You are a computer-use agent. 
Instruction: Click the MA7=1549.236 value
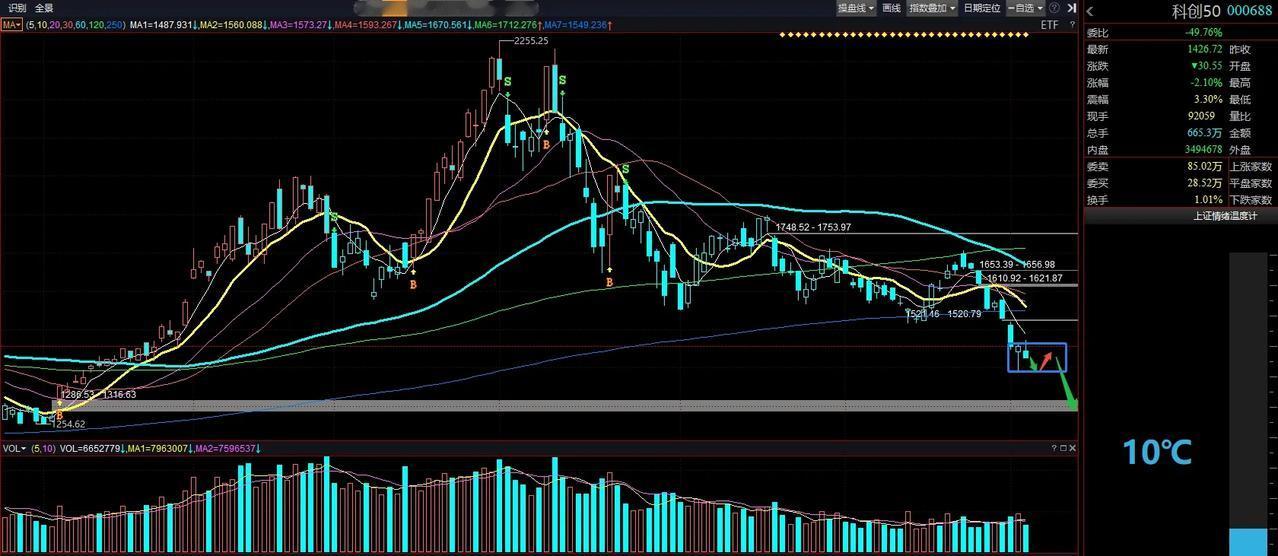pos(574,24)
